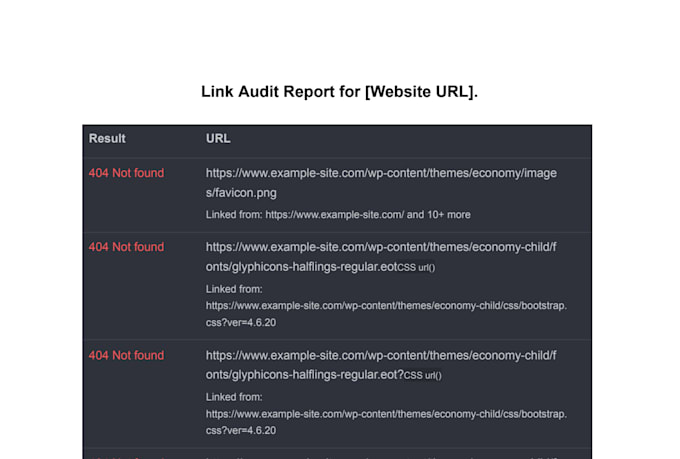Click the URL column header
Image resolution: width=680 pixels, height=459 pixels.
[218, 138]
